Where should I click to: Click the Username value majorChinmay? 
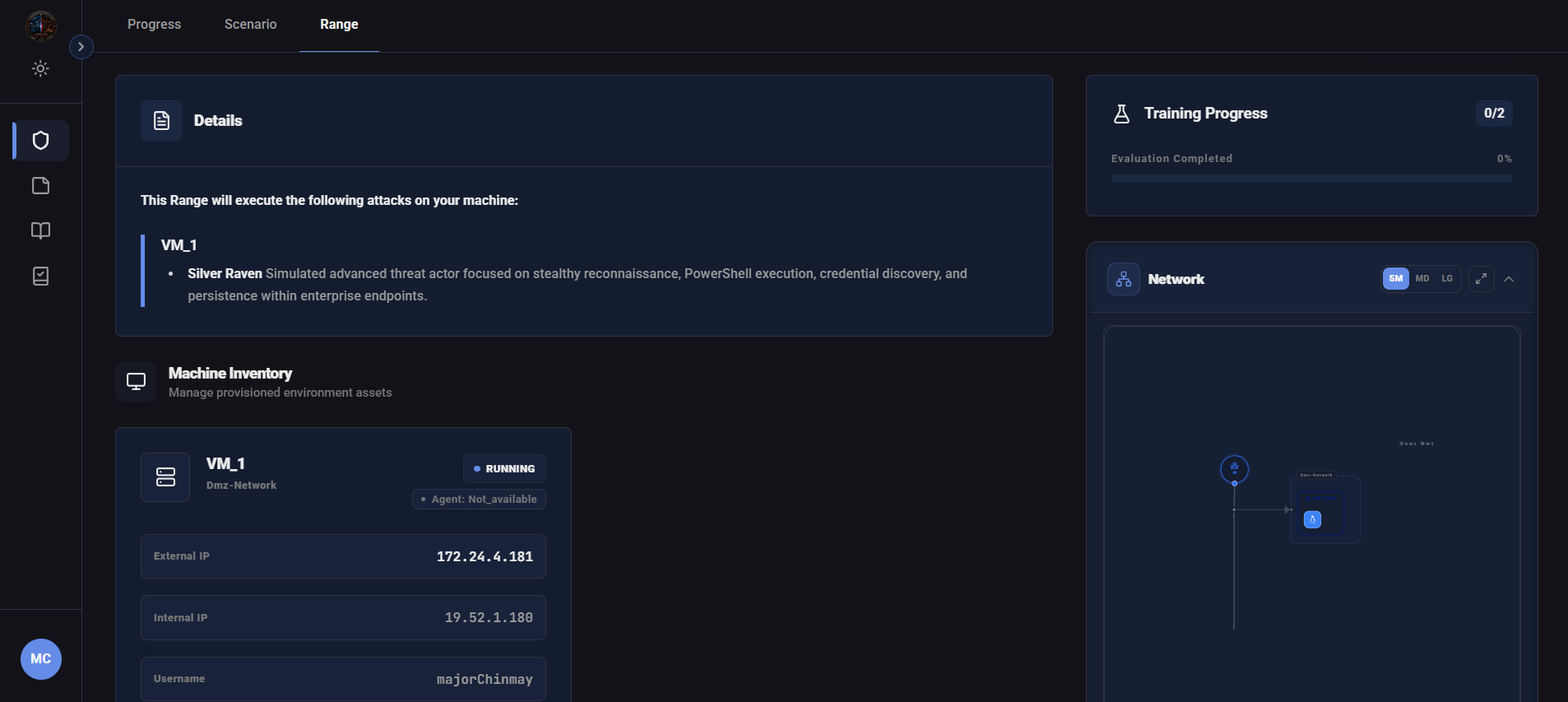pyautogui.click(x=485, y=680)
